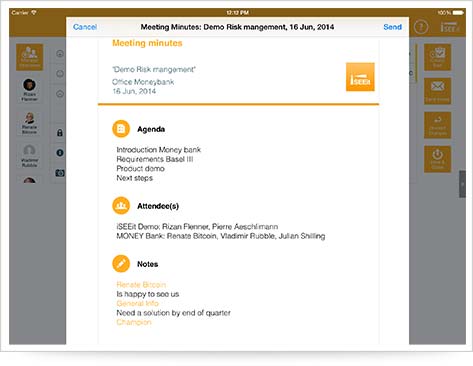Tap the 16 Jun, 2014 date in header
The height and width of the screenshot is (366, 473).
coord(134,91)
